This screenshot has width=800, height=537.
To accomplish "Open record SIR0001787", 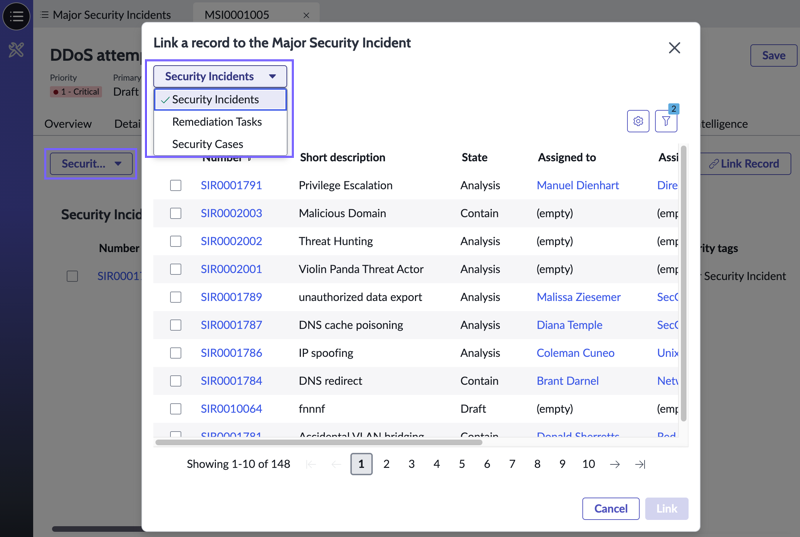I will coord(231,325).
